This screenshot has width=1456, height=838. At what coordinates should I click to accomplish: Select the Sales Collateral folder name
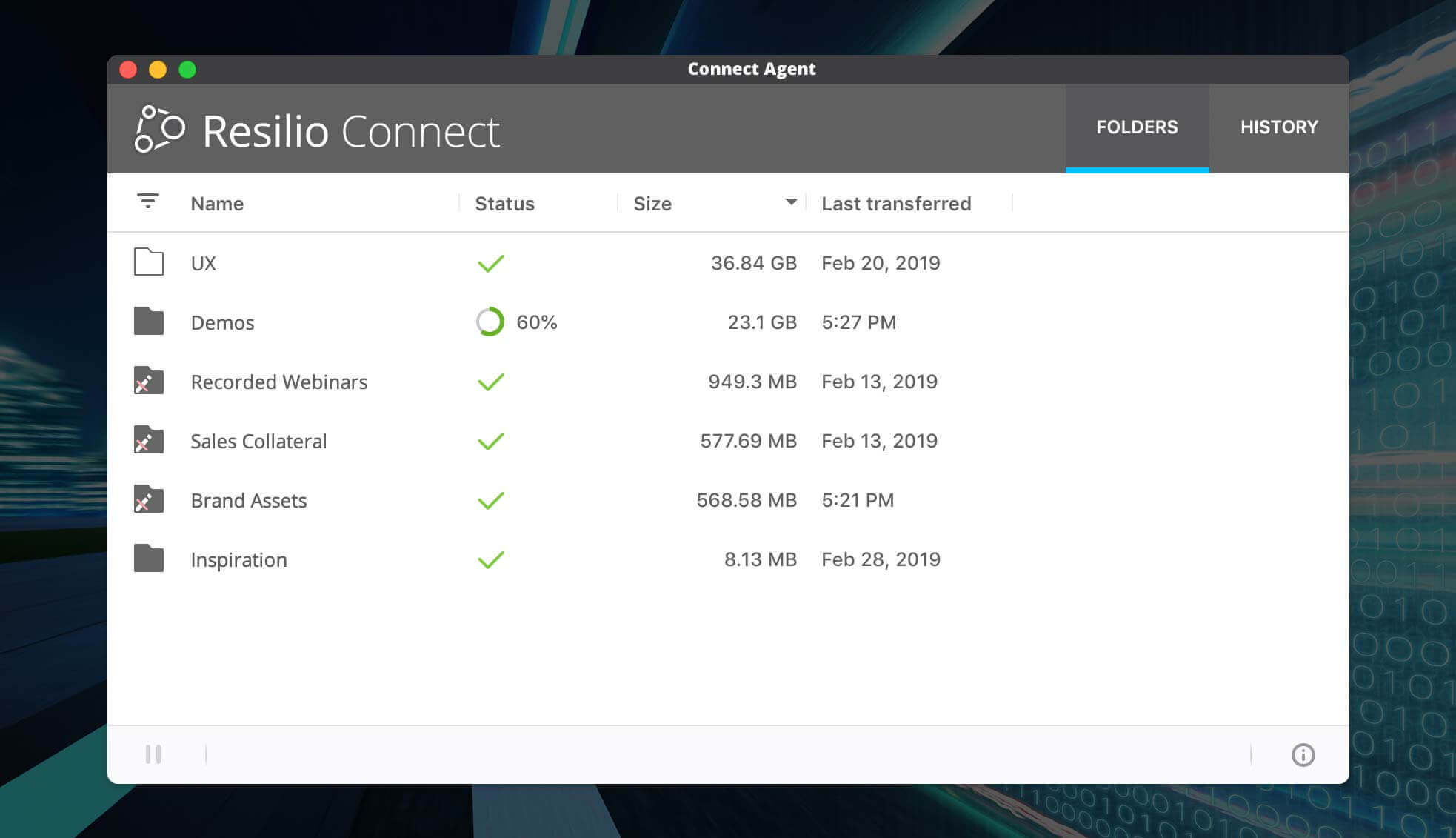tap(258, 441)
